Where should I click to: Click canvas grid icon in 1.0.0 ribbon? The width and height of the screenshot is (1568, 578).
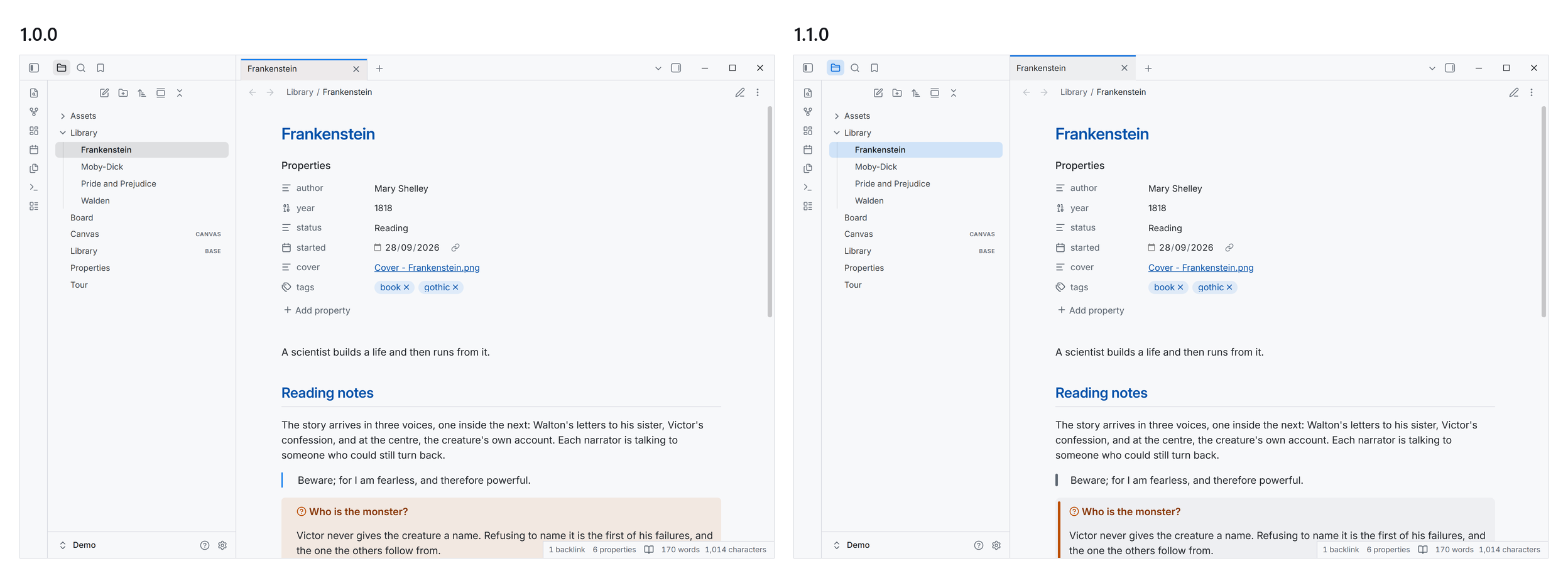(34, 131)
